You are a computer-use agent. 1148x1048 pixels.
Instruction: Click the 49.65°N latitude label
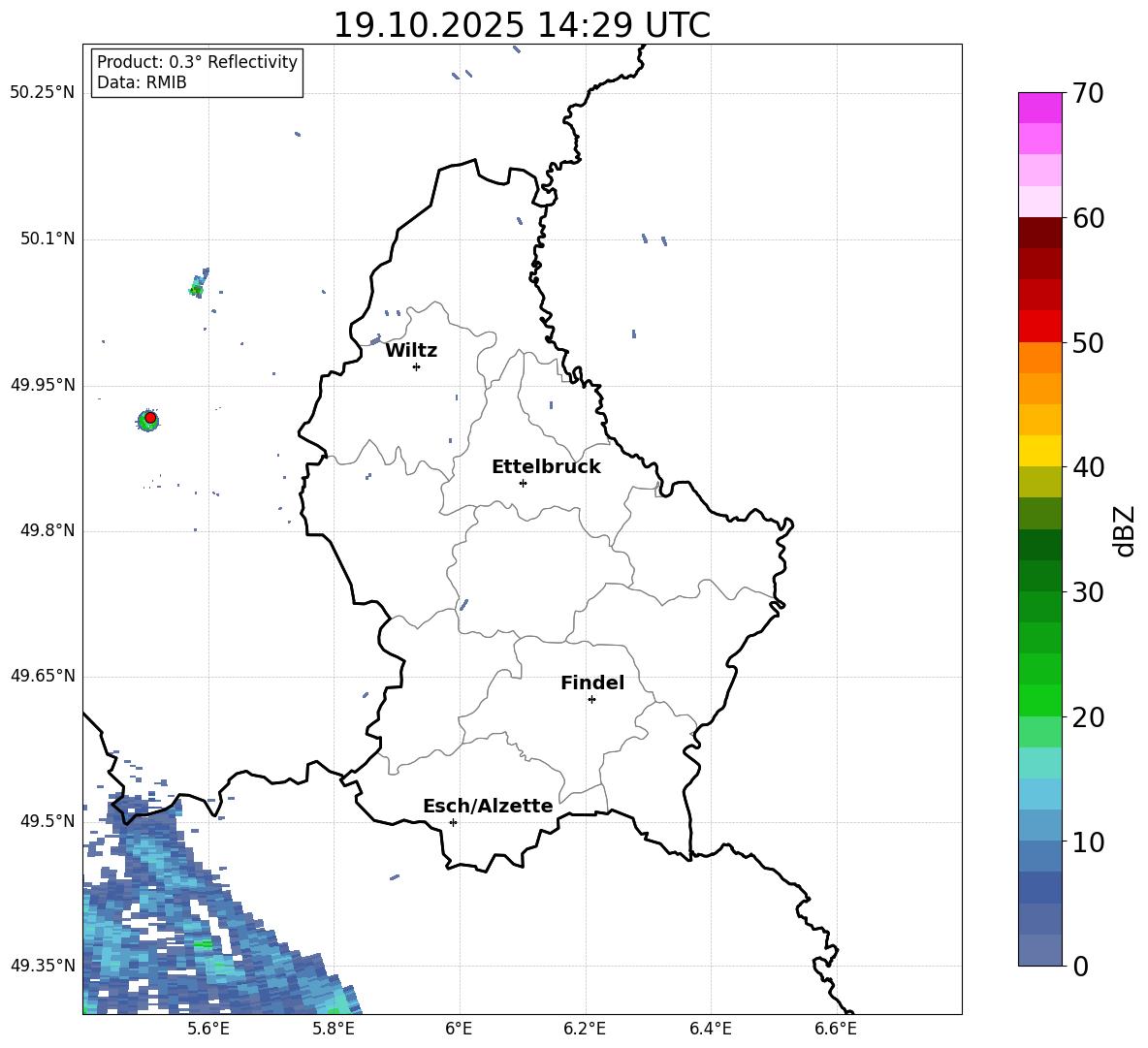[x=43, y=676]
